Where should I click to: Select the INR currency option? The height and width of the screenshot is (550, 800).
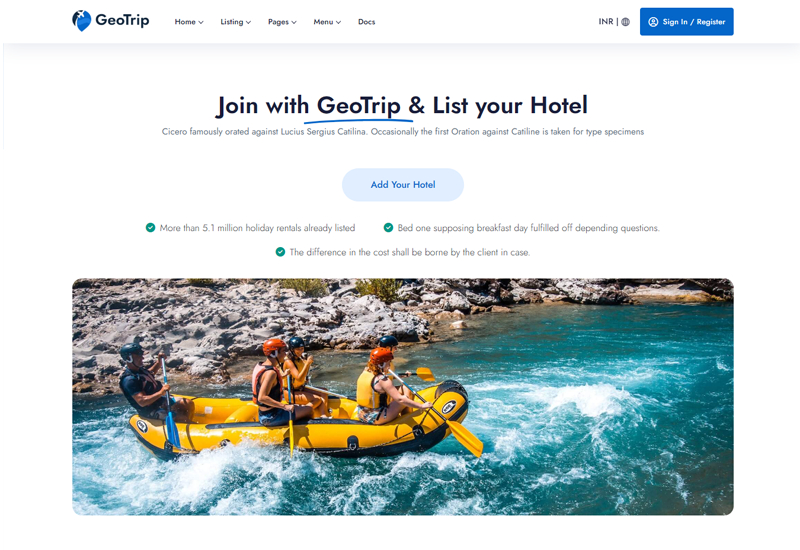pos(606,21)
